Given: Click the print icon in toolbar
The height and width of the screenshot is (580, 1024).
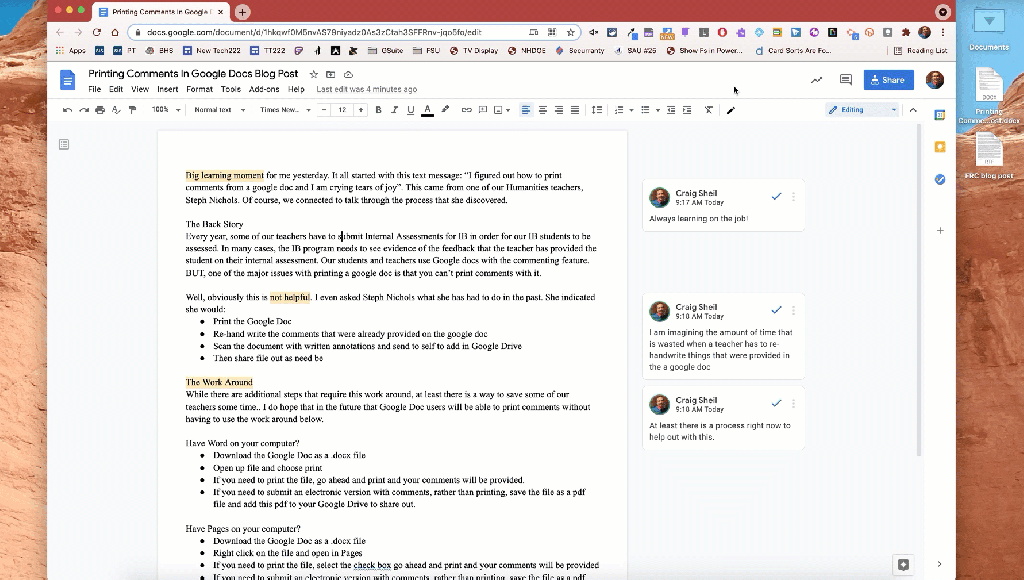Looking at the screenshot, I should (100, 110).
